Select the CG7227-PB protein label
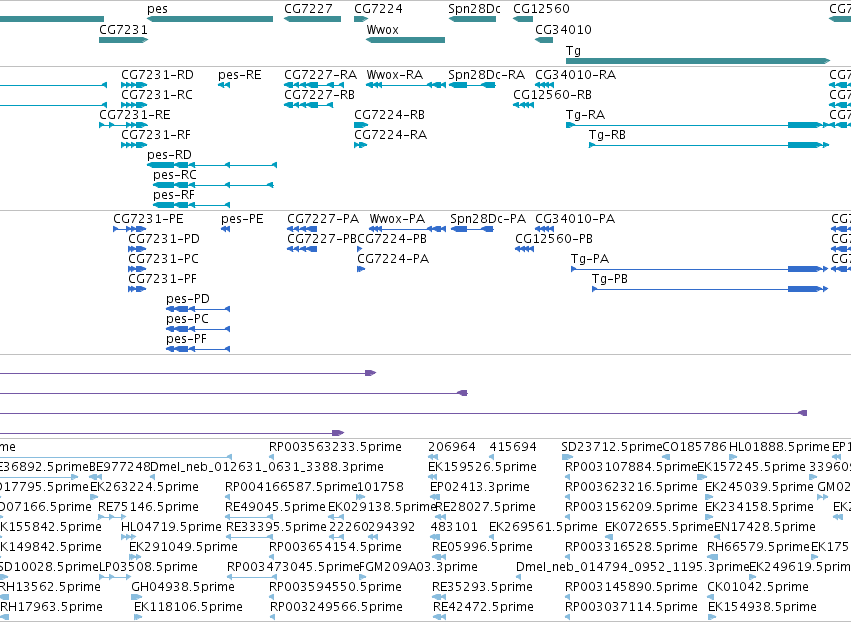Screen dimensions: 851x622 click(x=322, y=239)
